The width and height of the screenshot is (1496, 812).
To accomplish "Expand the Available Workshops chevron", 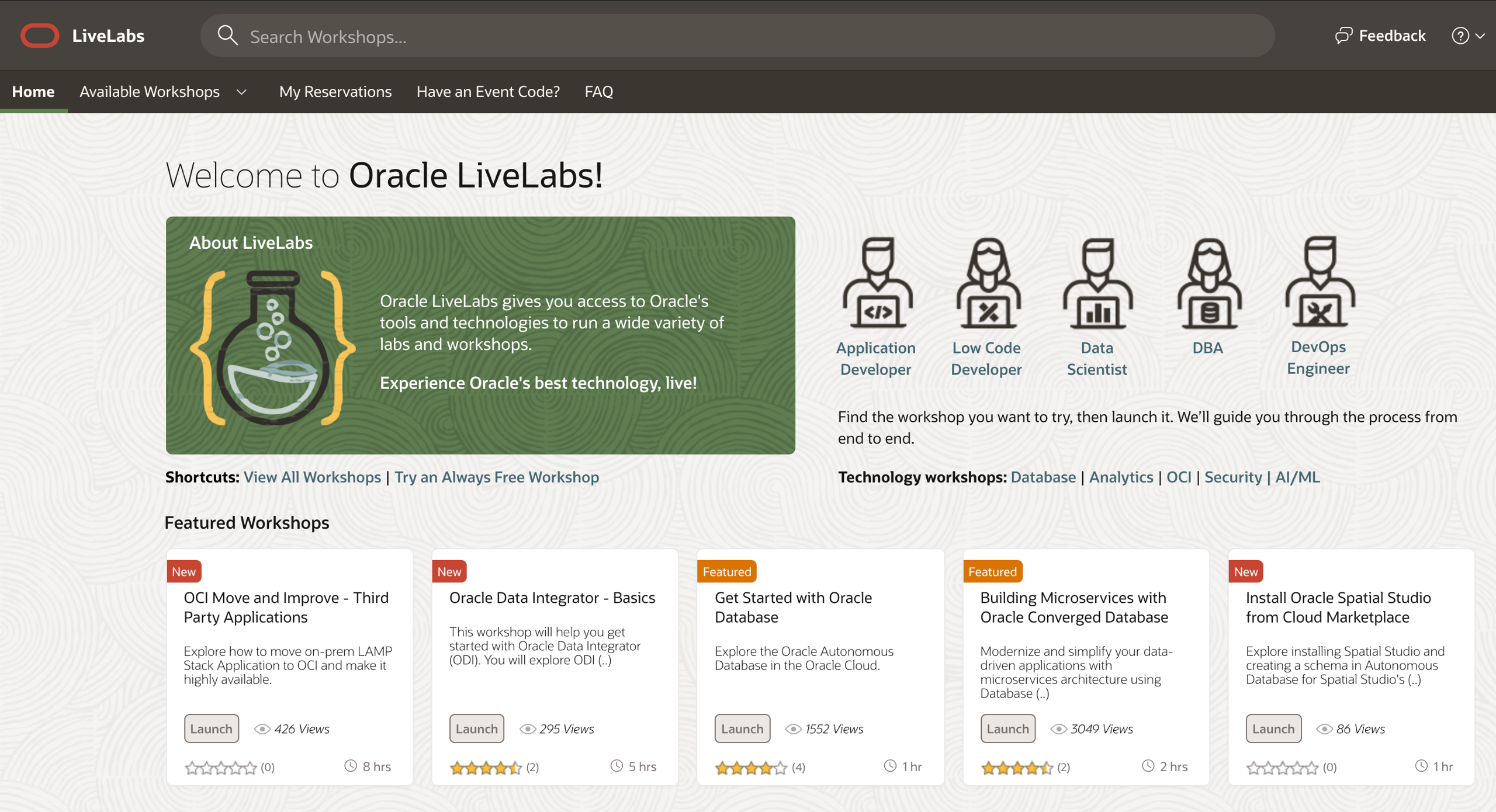I will click(241, 92).
